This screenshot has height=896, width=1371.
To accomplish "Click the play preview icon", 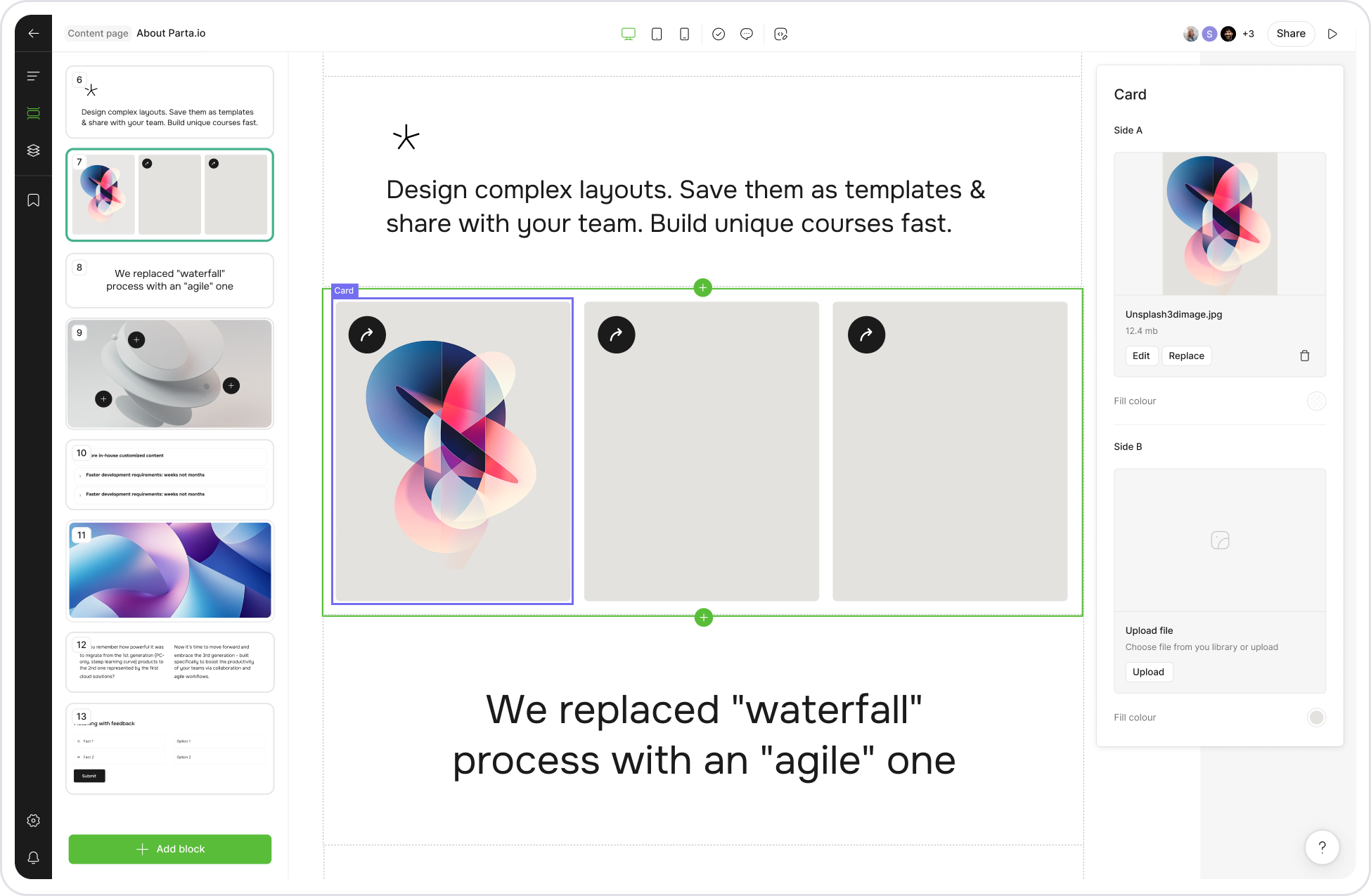I will click(1332, 34).
